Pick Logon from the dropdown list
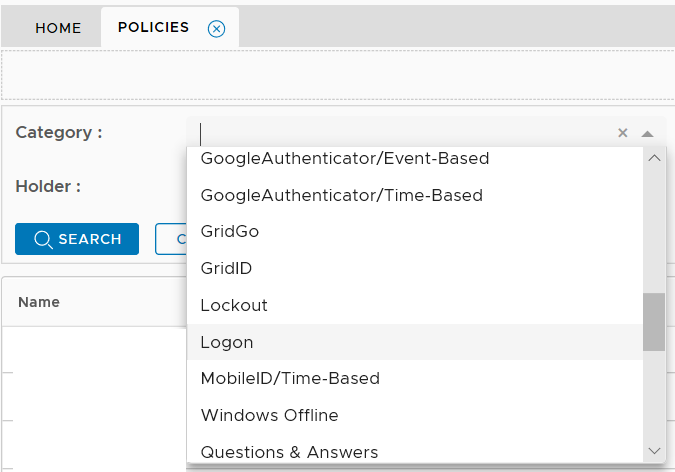 (227, 342)
